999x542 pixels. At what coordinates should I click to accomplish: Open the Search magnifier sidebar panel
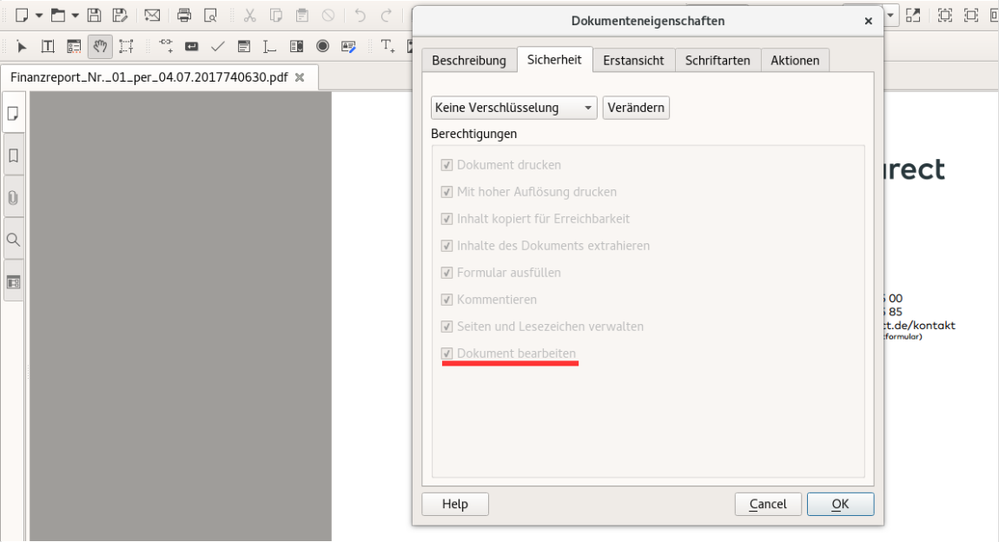click(x=14, y=240)
